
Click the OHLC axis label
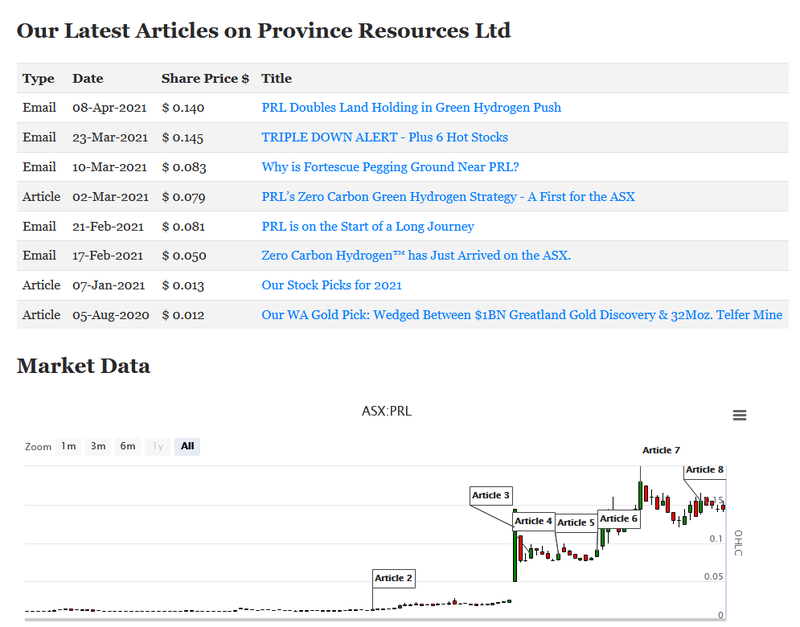click(738, 542)
